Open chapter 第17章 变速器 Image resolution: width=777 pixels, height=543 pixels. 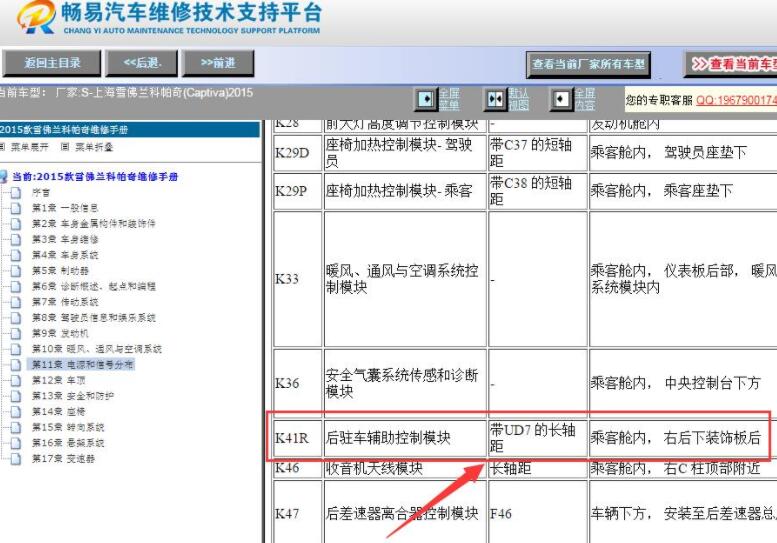(x=63, y=459)
